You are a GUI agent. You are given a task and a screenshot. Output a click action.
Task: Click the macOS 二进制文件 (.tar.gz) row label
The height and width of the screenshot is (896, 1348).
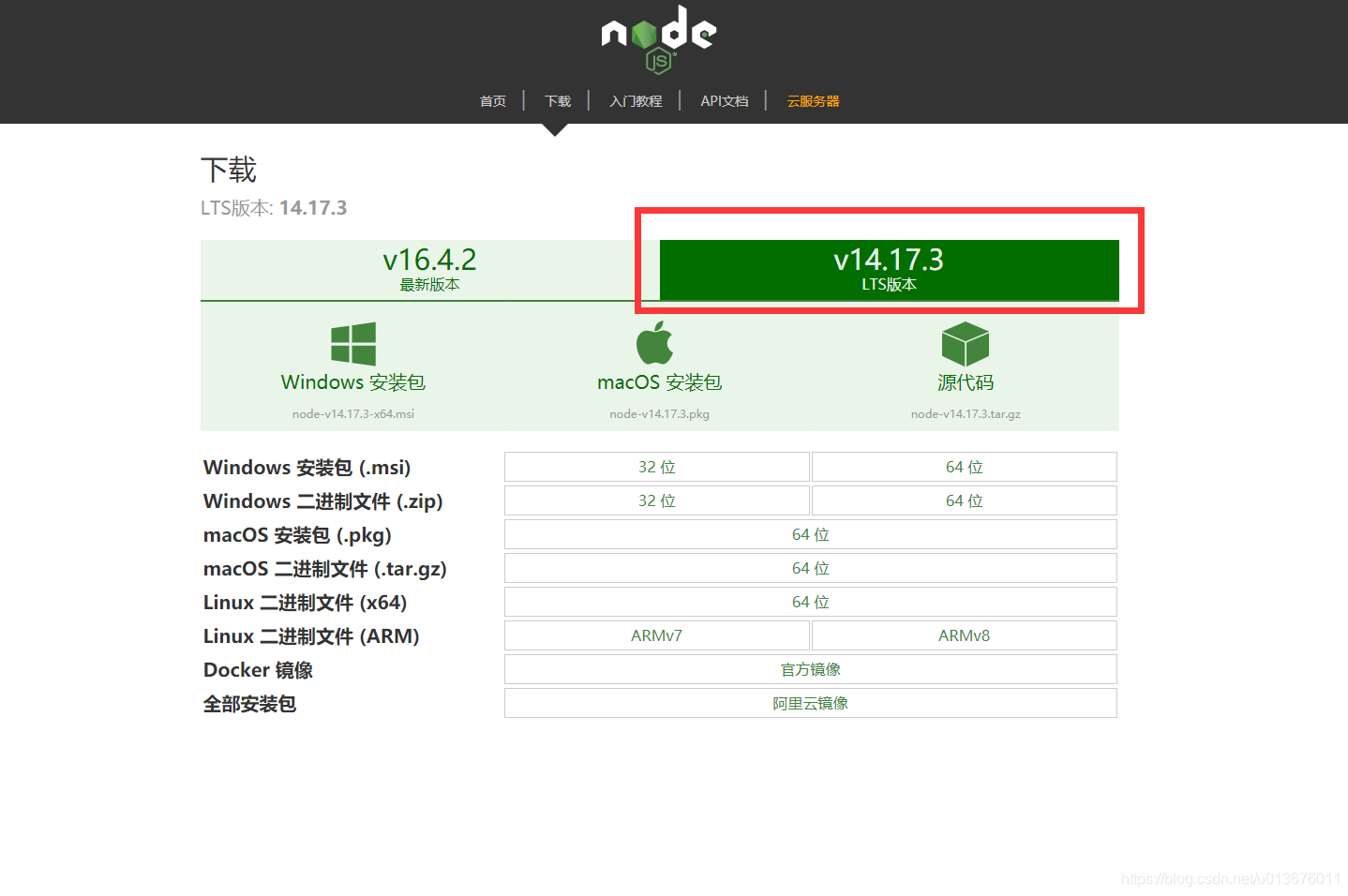325,569
